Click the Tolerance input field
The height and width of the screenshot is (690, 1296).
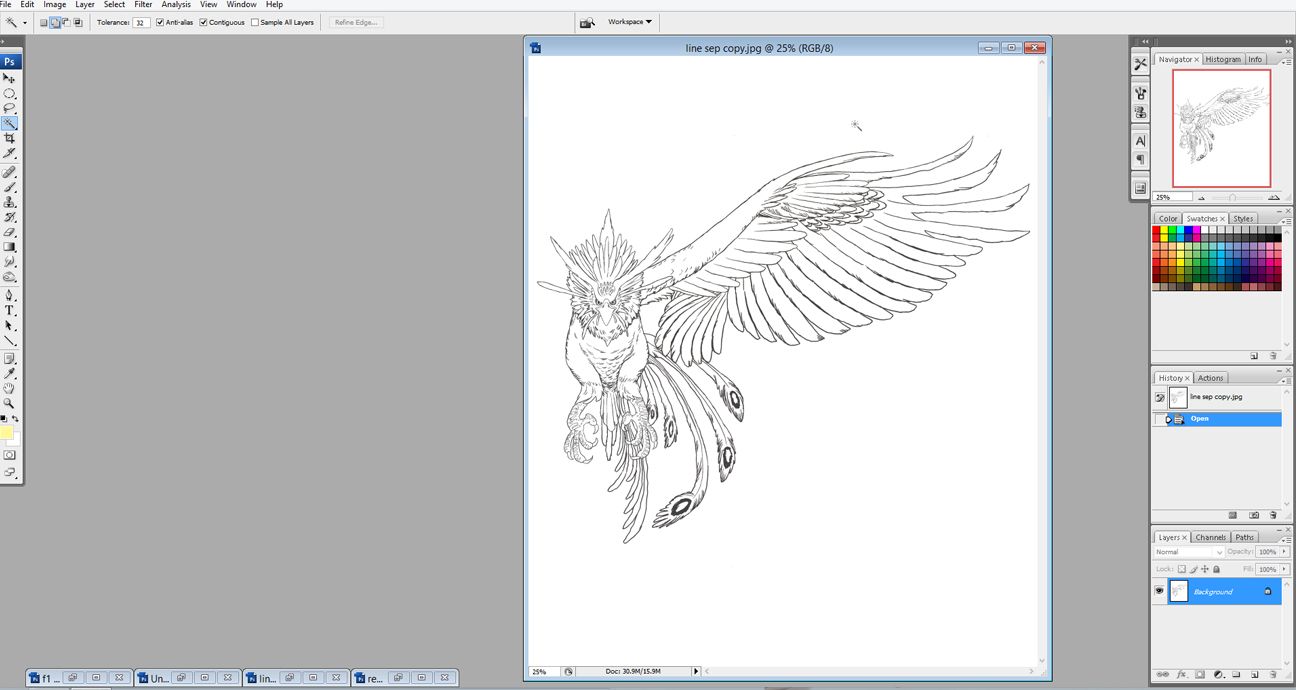[141, 22]
